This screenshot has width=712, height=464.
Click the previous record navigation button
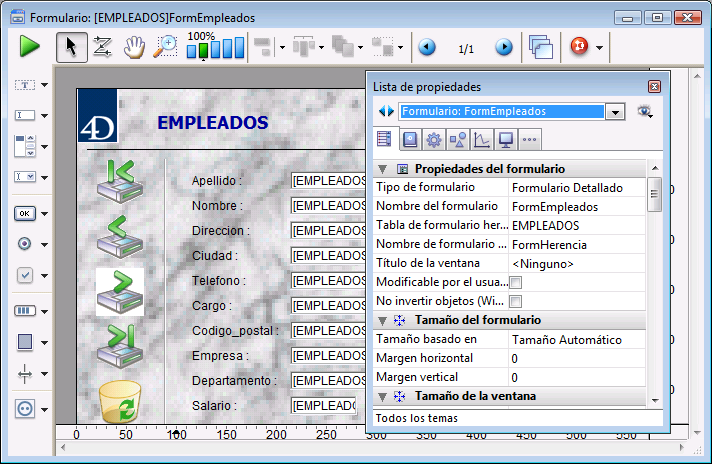tap(120, 234)
